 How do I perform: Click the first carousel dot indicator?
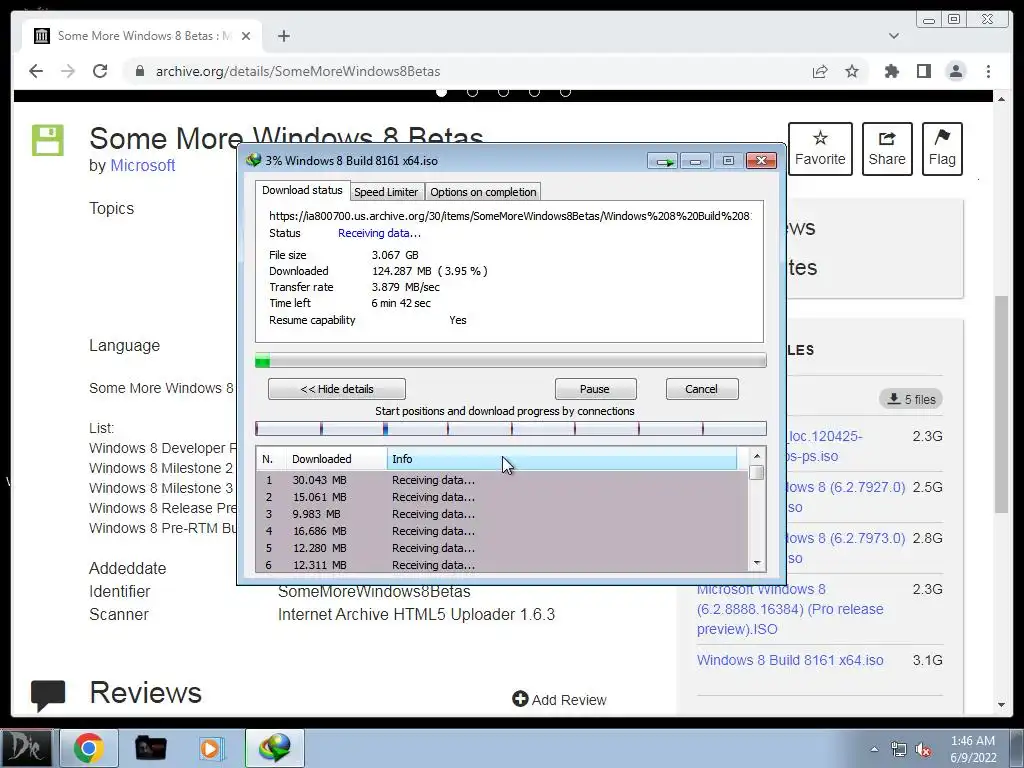coord(441,92)
